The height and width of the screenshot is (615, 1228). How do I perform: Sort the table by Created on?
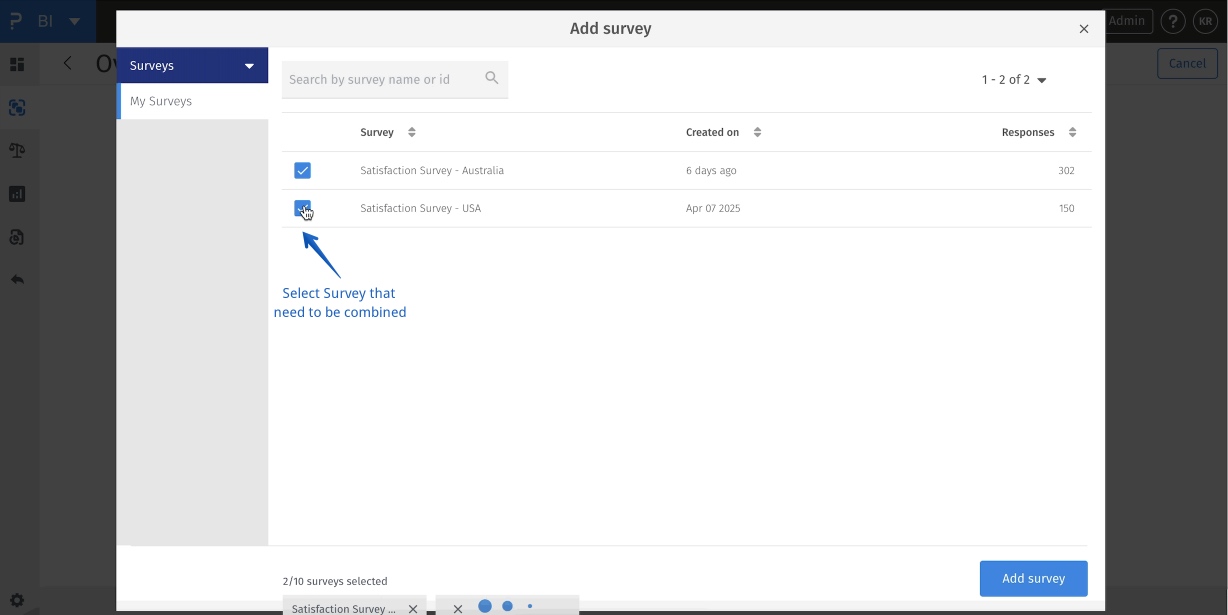(756, 131)
